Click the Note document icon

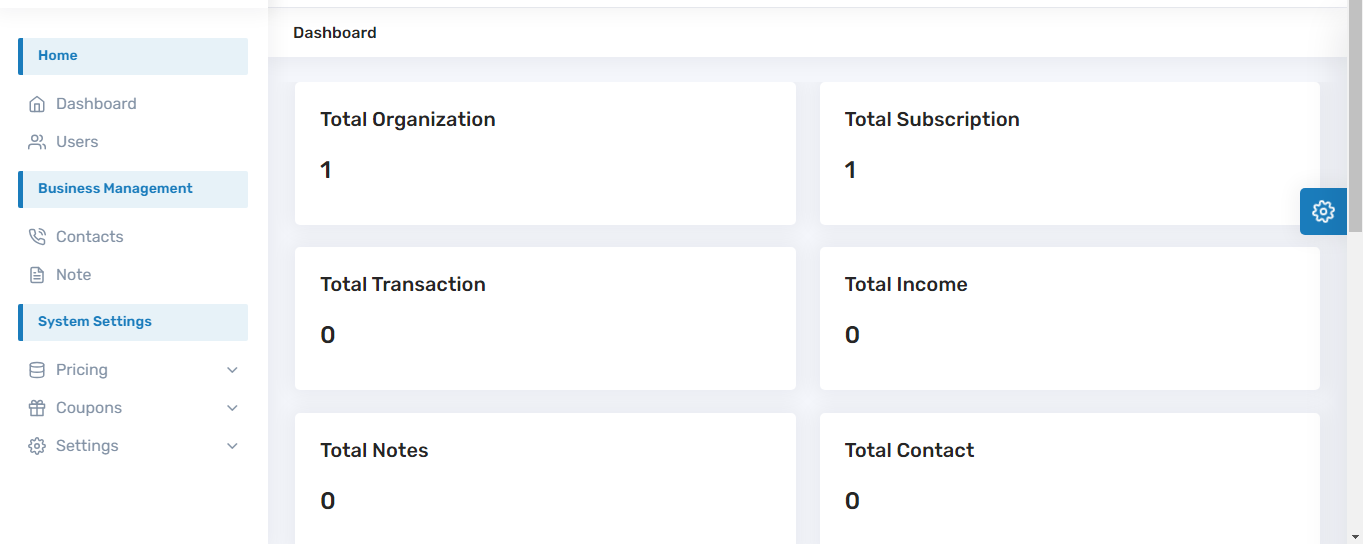pos(37,275)
